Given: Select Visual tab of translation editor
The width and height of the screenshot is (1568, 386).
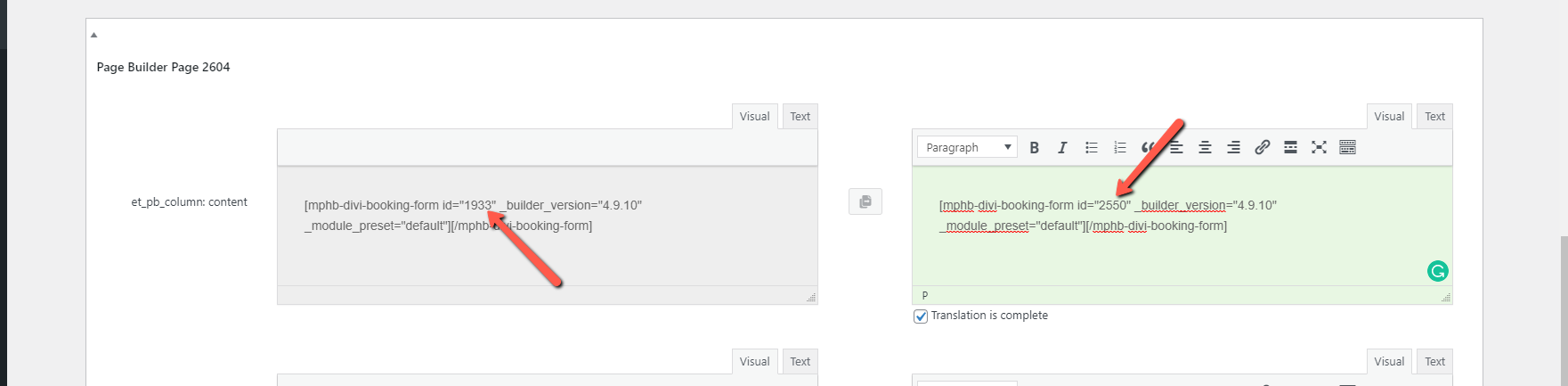Looking at the screenshot, I should (x=1388, y=117).
